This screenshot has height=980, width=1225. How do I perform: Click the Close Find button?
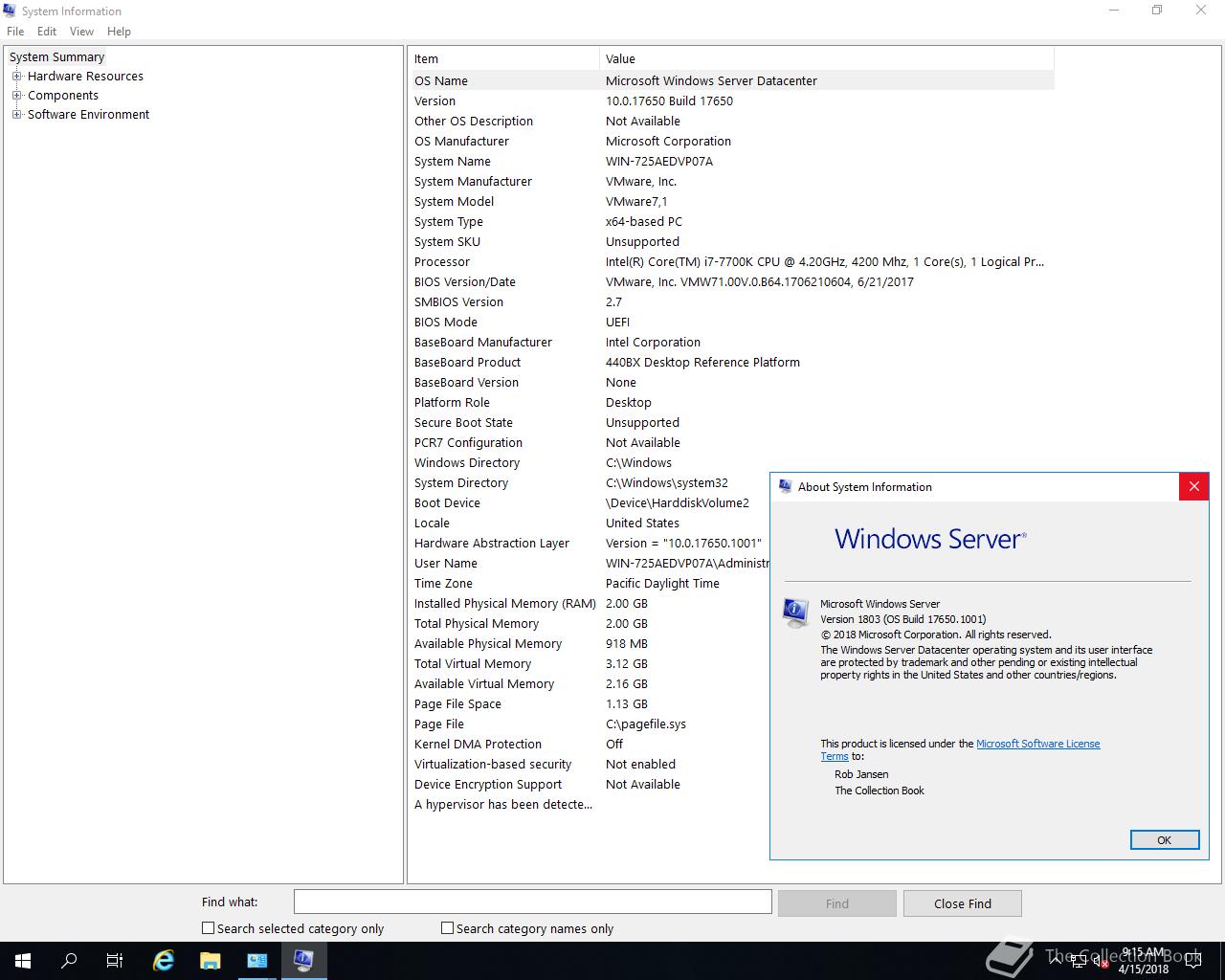[963, 903]
